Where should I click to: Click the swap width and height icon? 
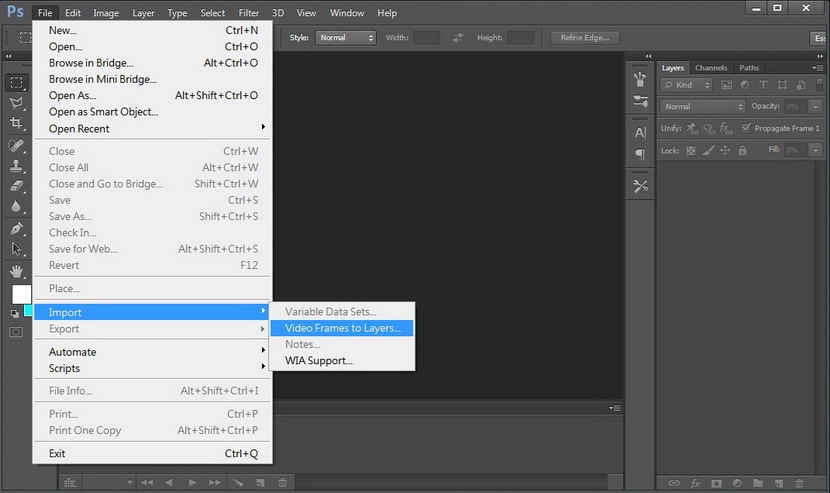pos(458,38)
